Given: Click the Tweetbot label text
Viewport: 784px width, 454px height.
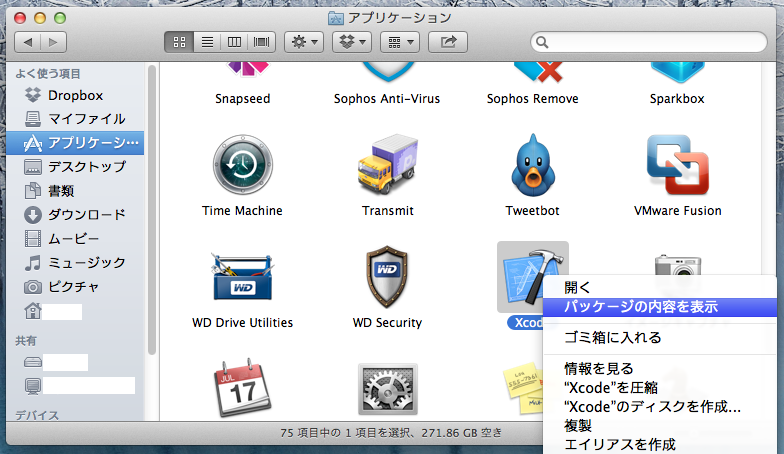Looking at the screenshot, I should (x=532, y=211).
